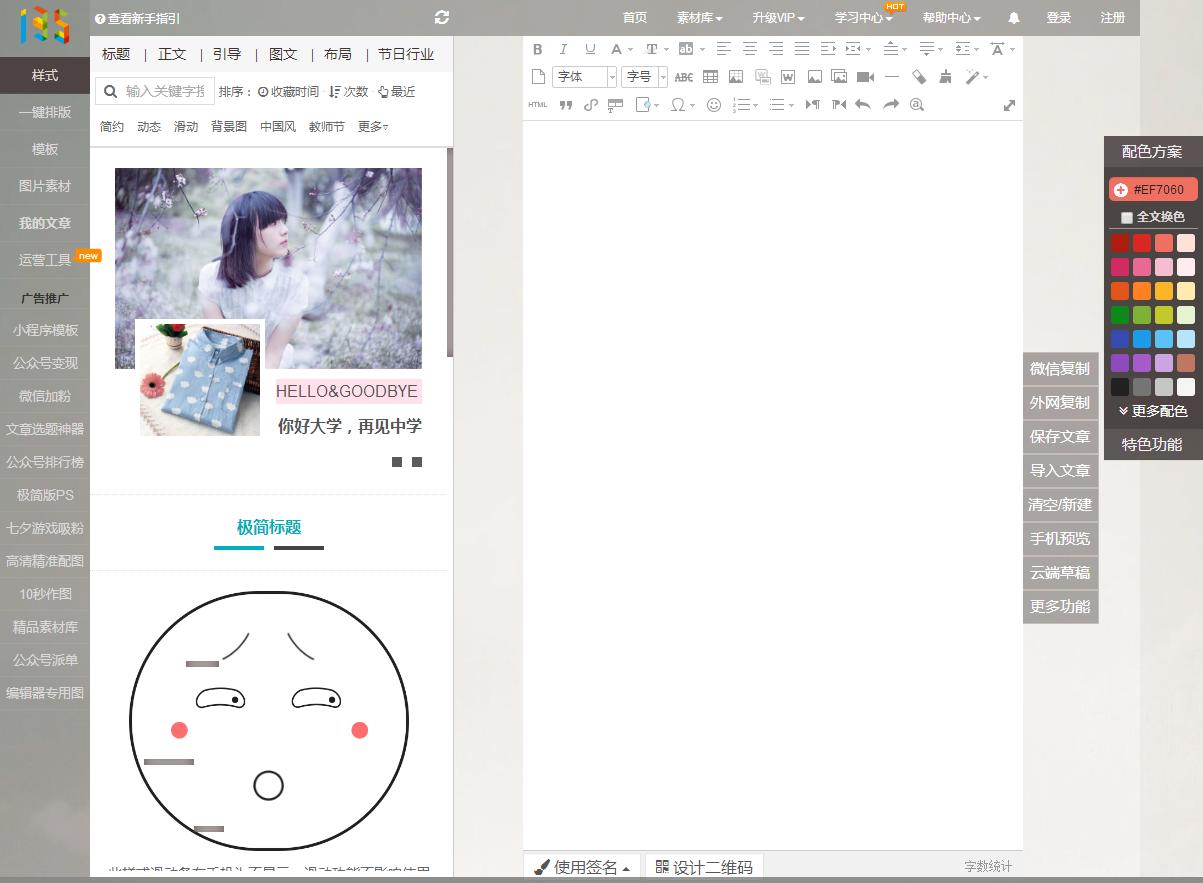Switch to HTML source view
This screenshot has width=1203, height=883.
tap(537, 104)
